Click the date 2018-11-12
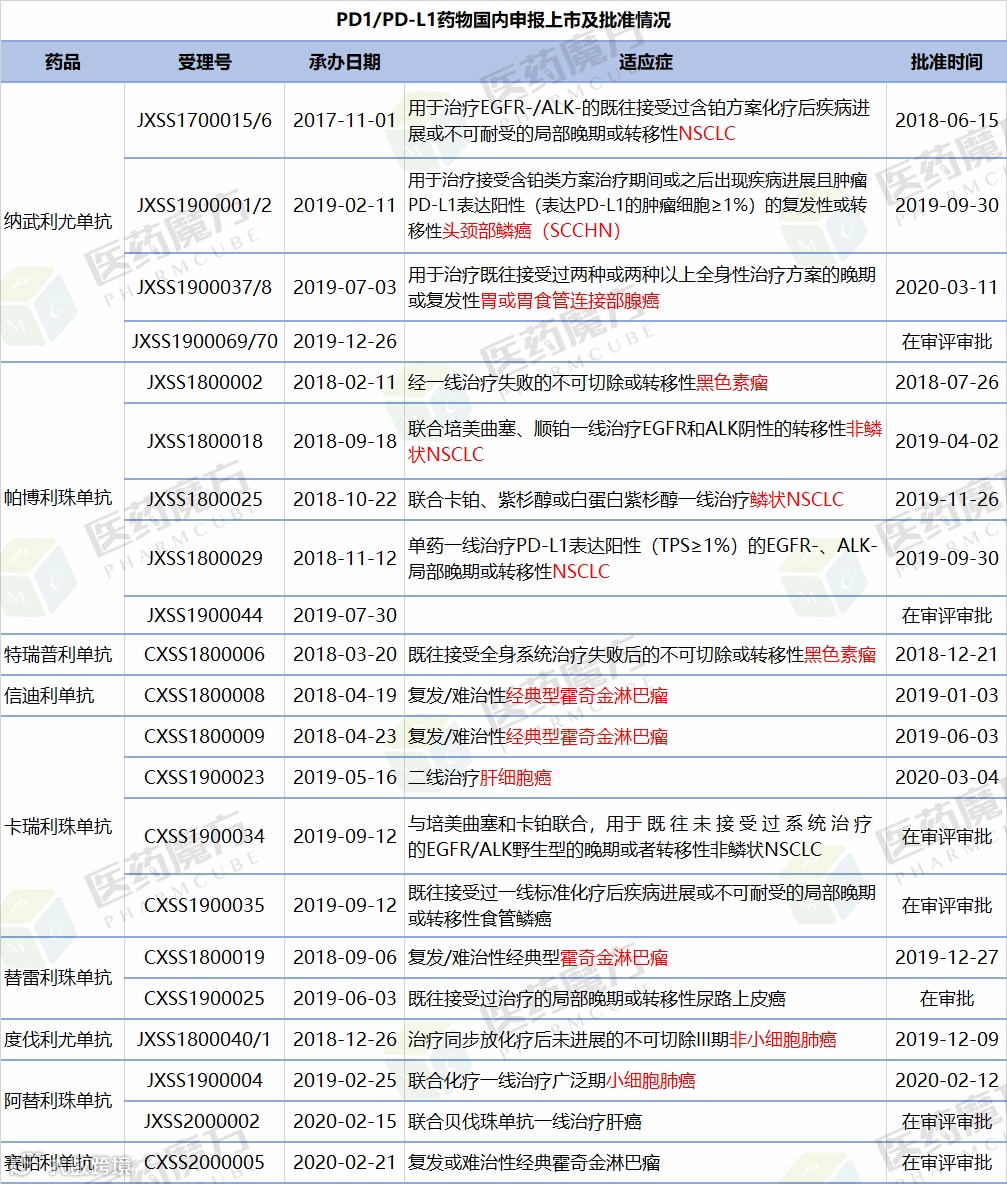The width and height of the screenshot is (1007, 1184). point(345,558)
